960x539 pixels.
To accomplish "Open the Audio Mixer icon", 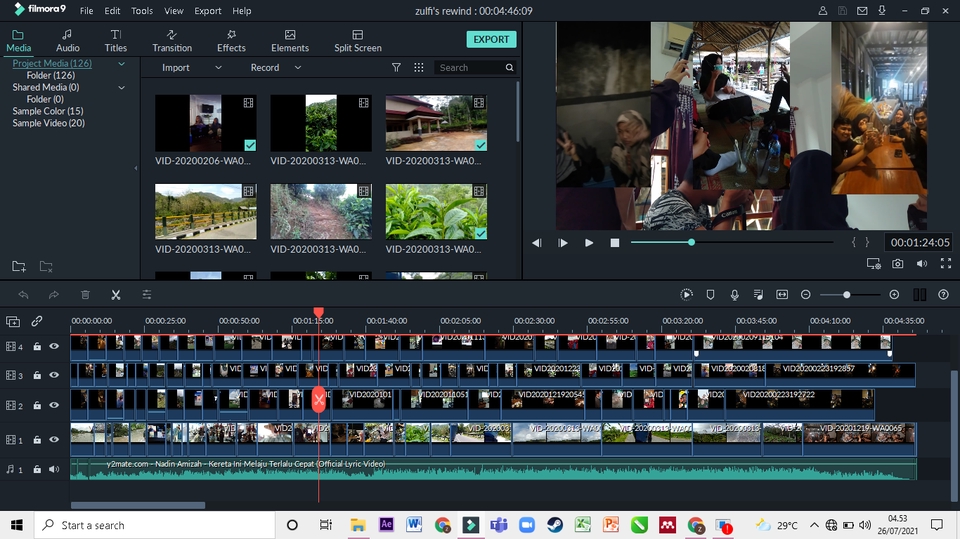I will 758,295.
